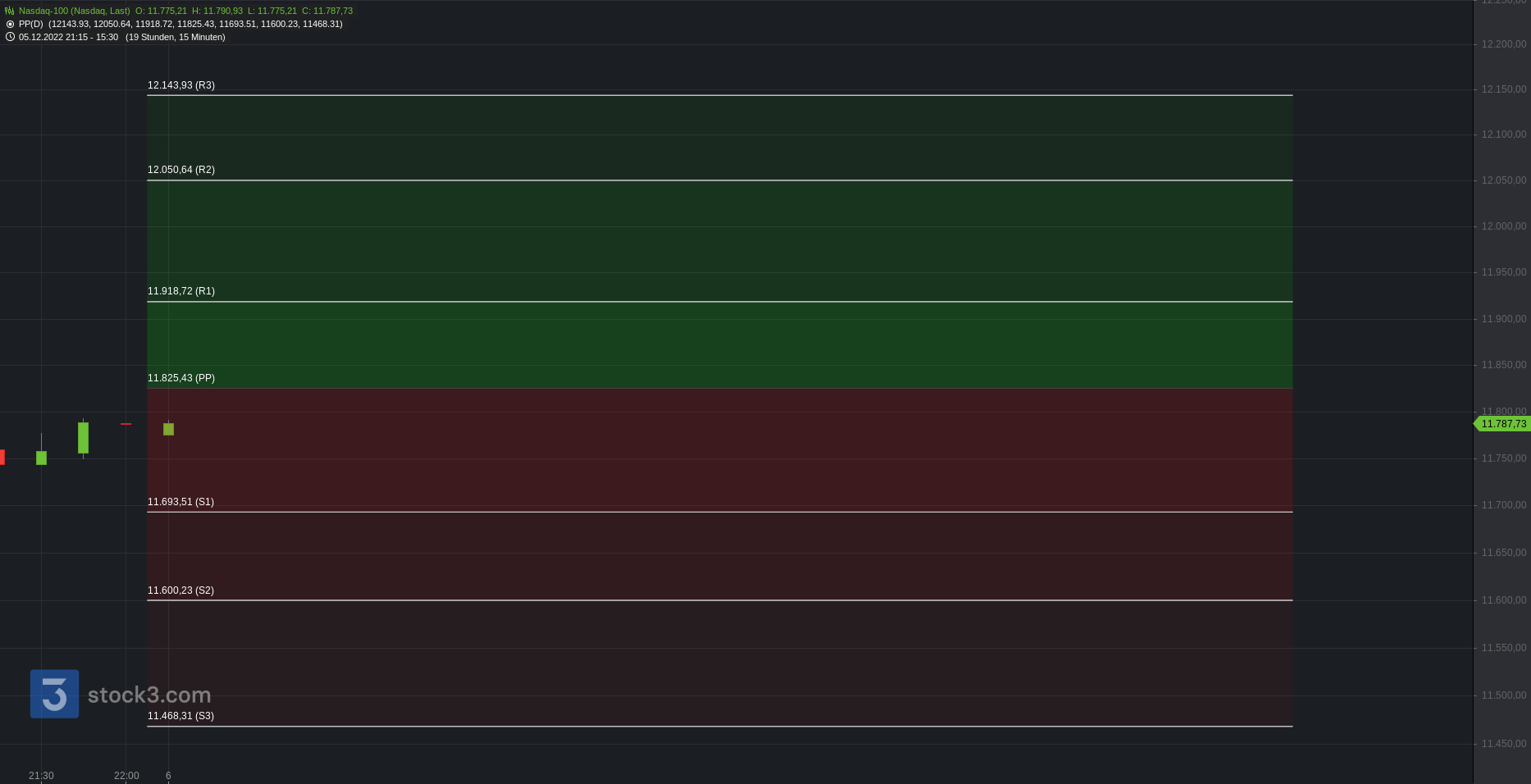
Task: Click the 12.143,93 (R3) pivot label
Action: point(181,85)
